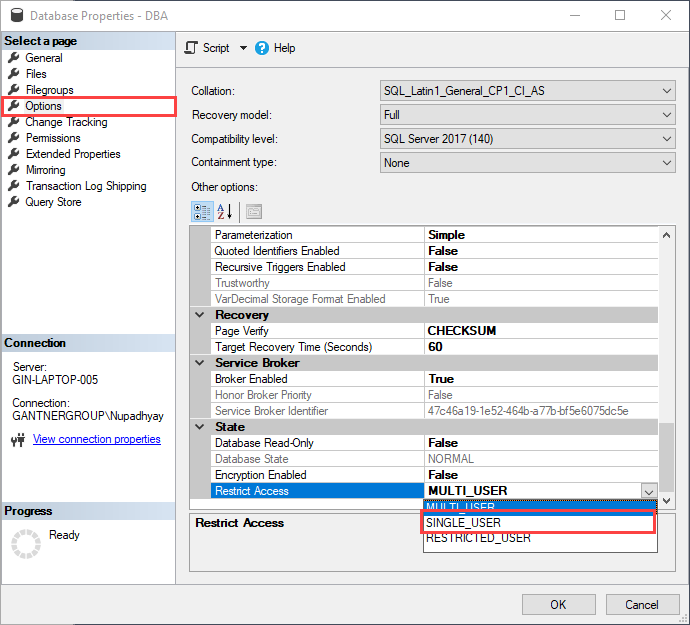Screen dimensions: 690x625
Task: Click the wrench icon beside Files
Action: click(14, 74)
